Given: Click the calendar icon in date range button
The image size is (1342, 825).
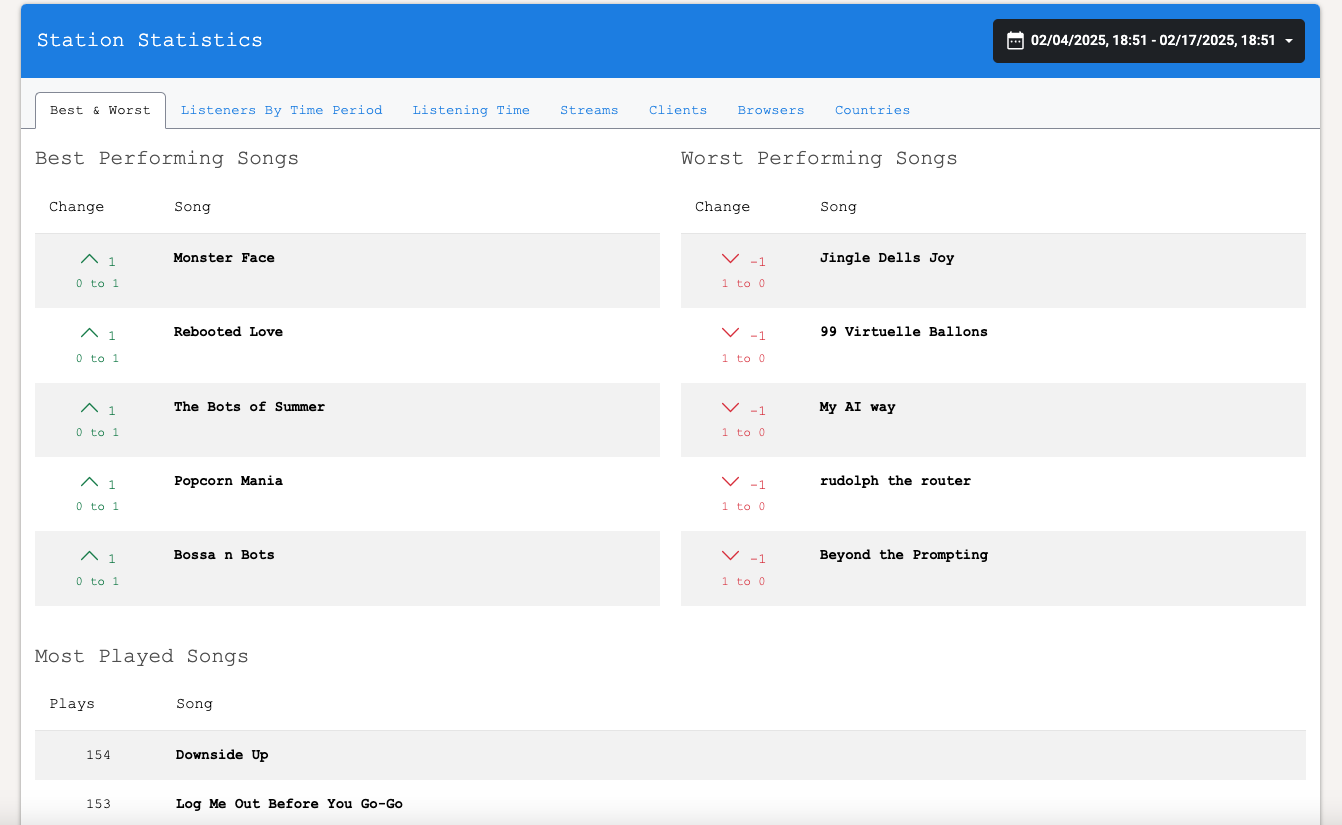Looking at the screenshot, I should pyautogui.click(x=1015, y=41).
